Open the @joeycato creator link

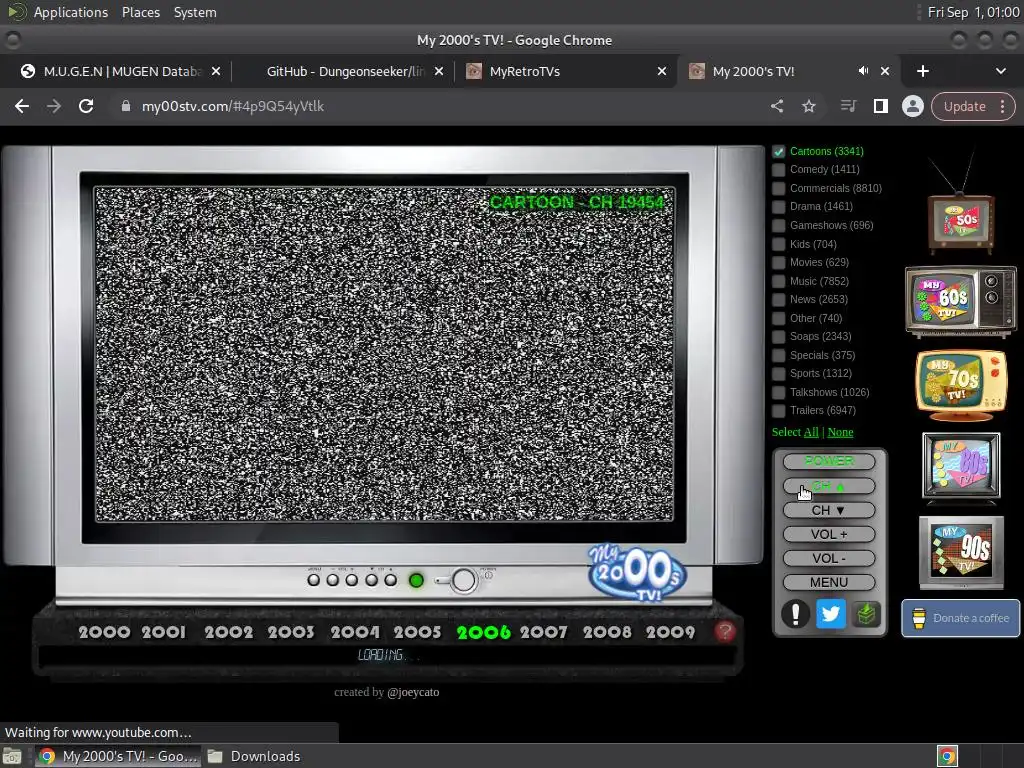(413, 692)
